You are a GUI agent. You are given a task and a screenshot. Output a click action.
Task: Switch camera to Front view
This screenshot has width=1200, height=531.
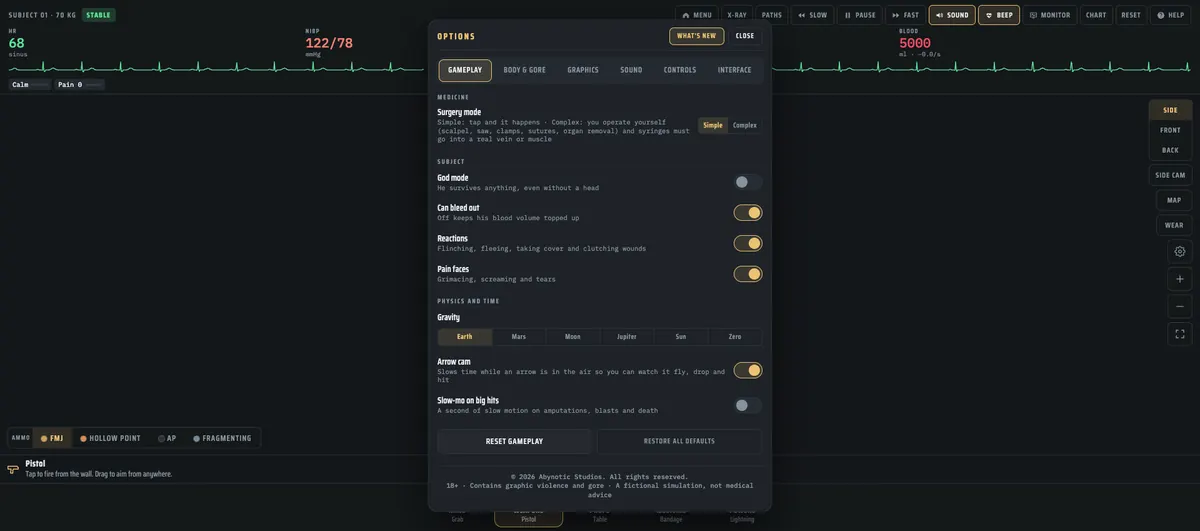tap(1170, 130)
